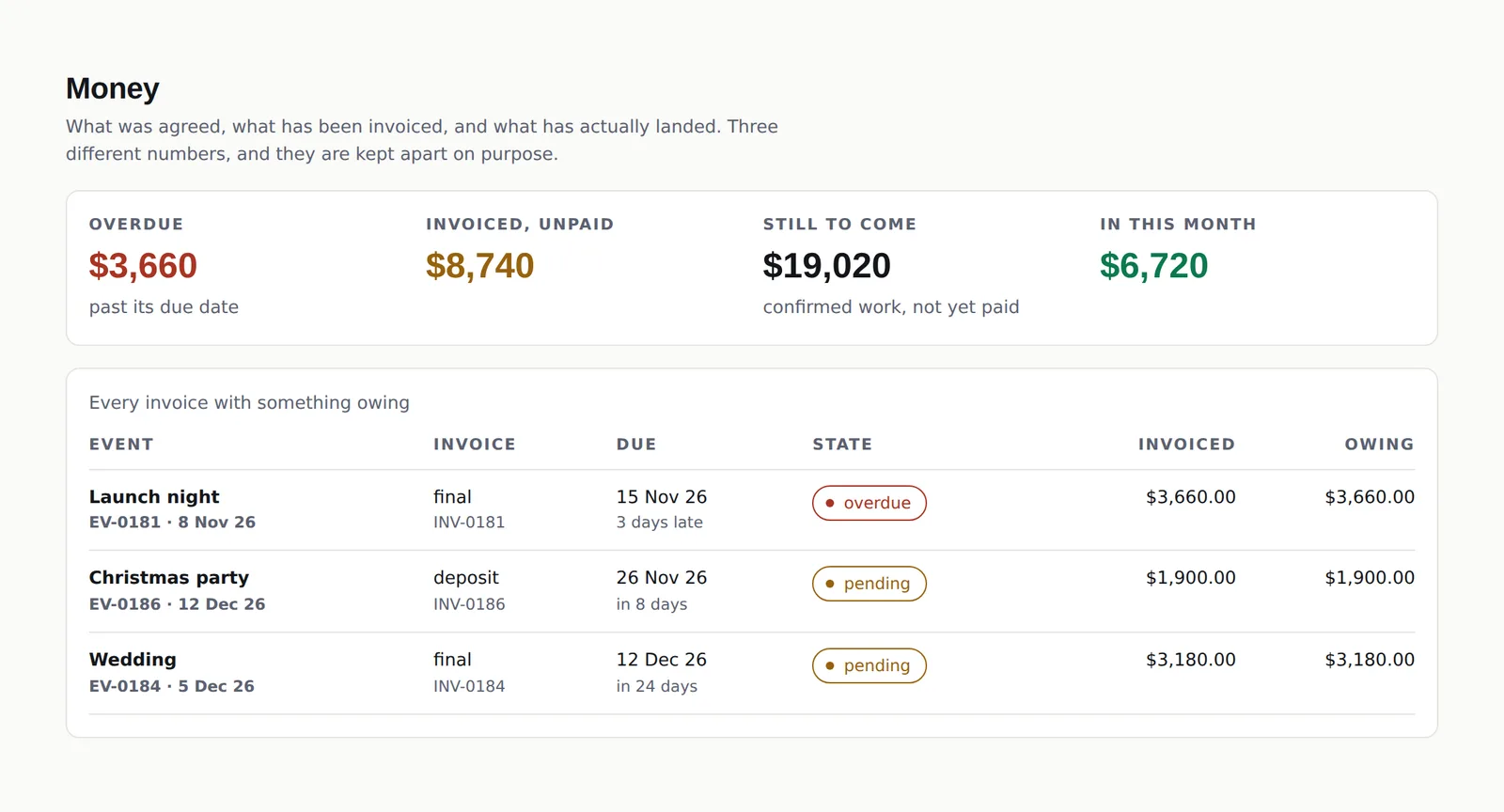Click the Wedding invoiced amount $3,180.00

tap(1190, 660)
